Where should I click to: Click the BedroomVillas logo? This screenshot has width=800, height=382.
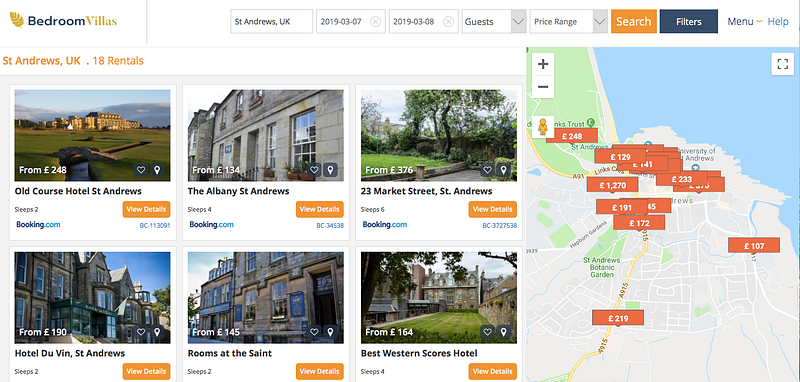(x=63, y=20)
